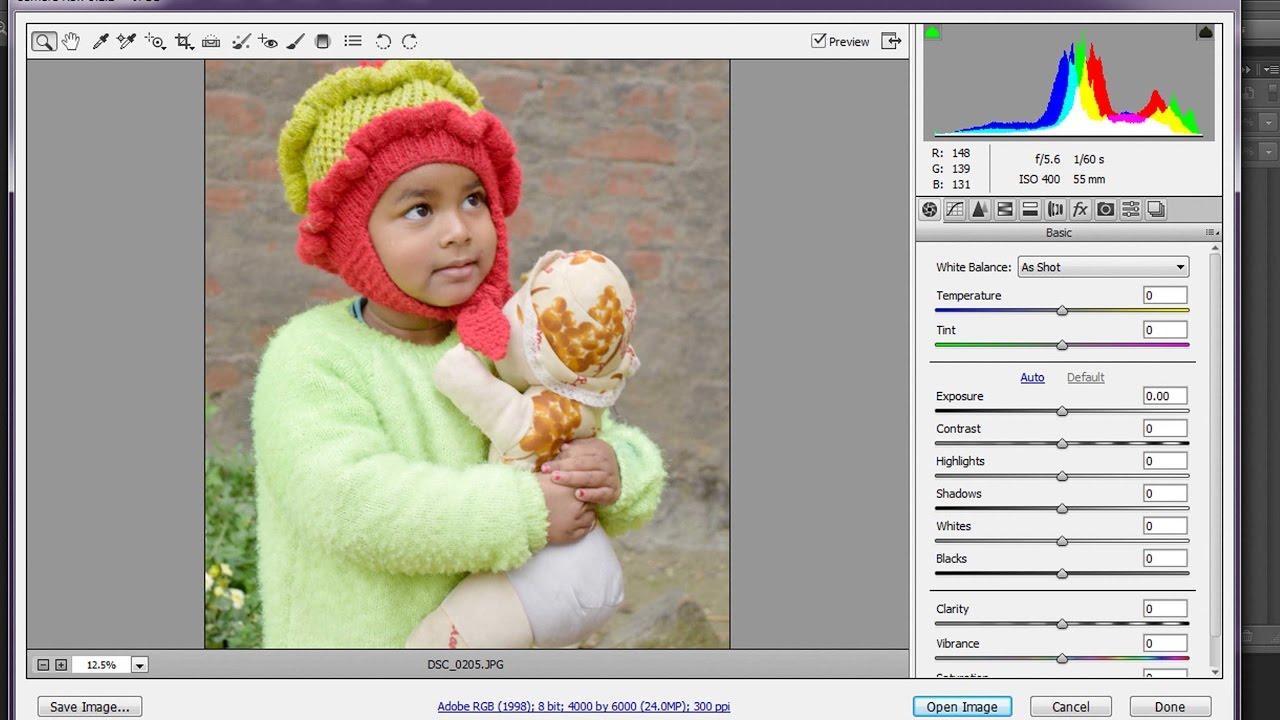Choose the Spot Removal tool
1280x720 pixels.
241,41
